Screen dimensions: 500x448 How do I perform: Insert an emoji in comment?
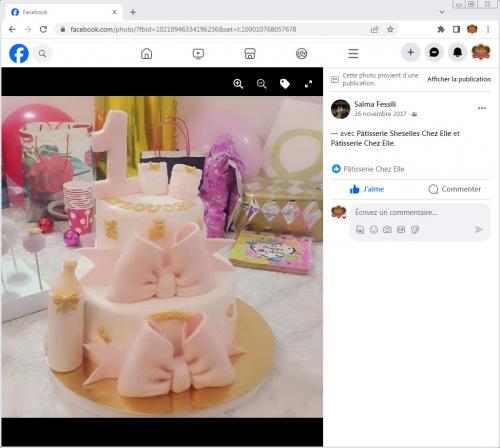click(x=374, y=229)
